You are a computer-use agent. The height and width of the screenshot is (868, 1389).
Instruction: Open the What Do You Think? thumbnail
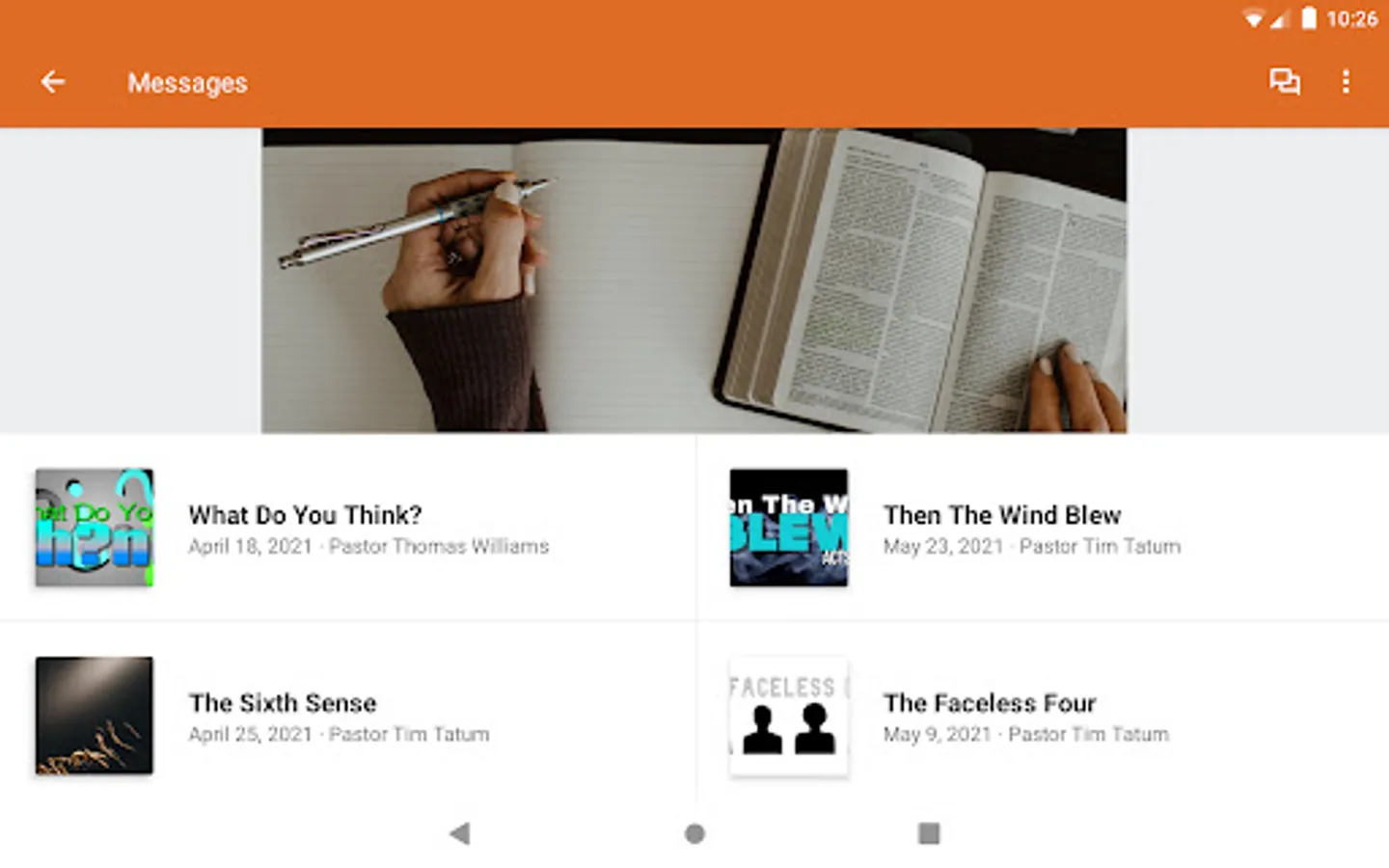(95, 528)
